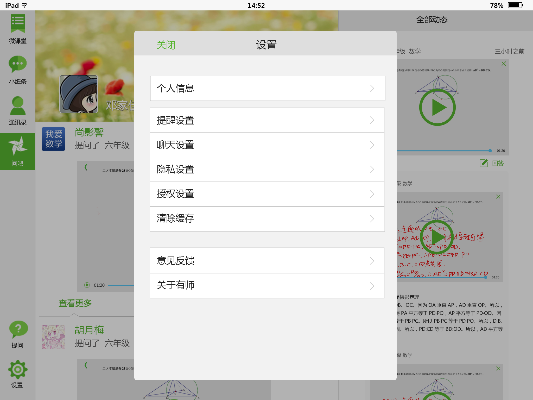
Task: Tap the 14:52 clock in status bar
Action: click(256, 5)
